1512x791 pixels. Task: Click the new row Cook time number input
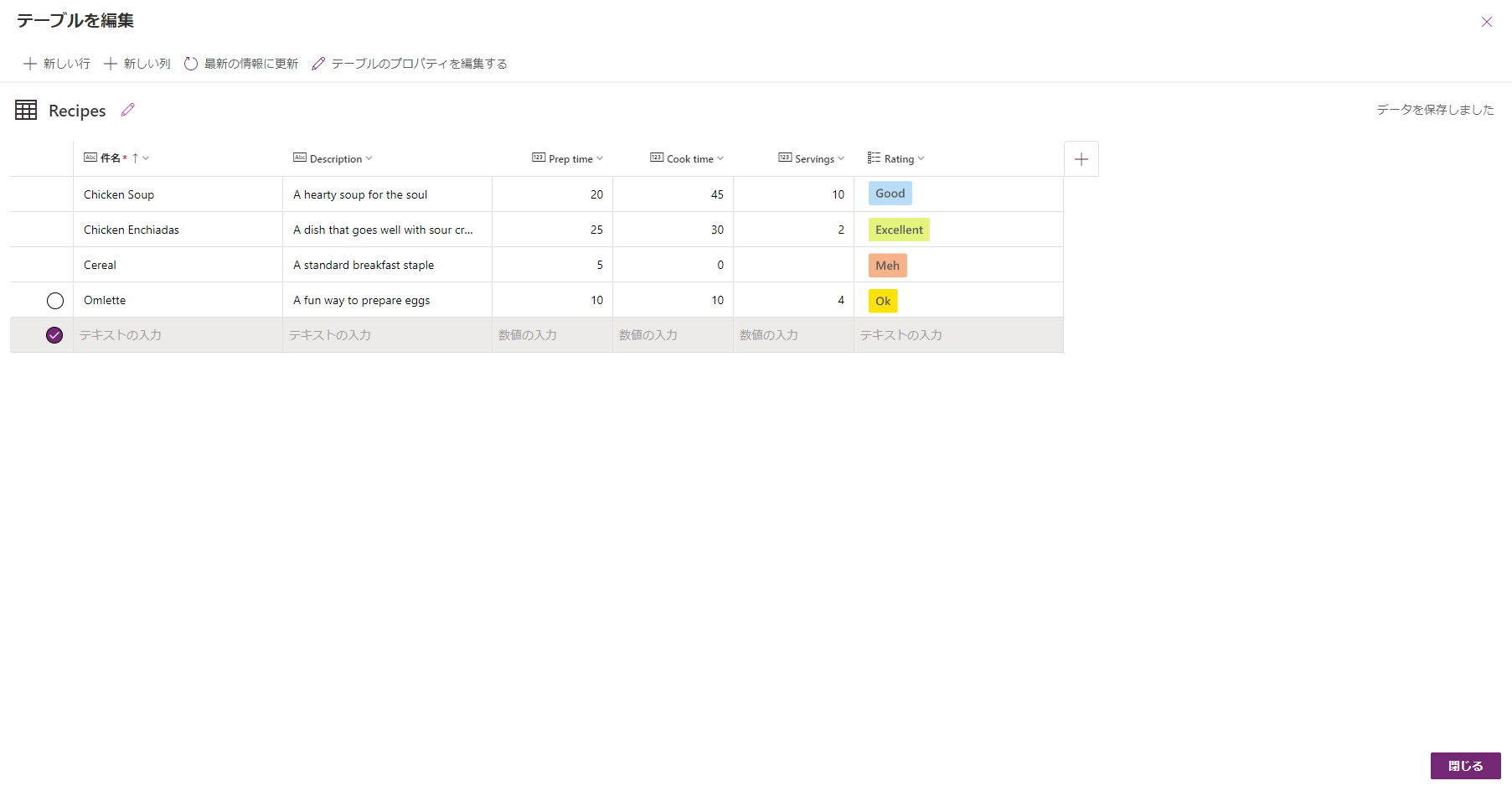[673, 335]
